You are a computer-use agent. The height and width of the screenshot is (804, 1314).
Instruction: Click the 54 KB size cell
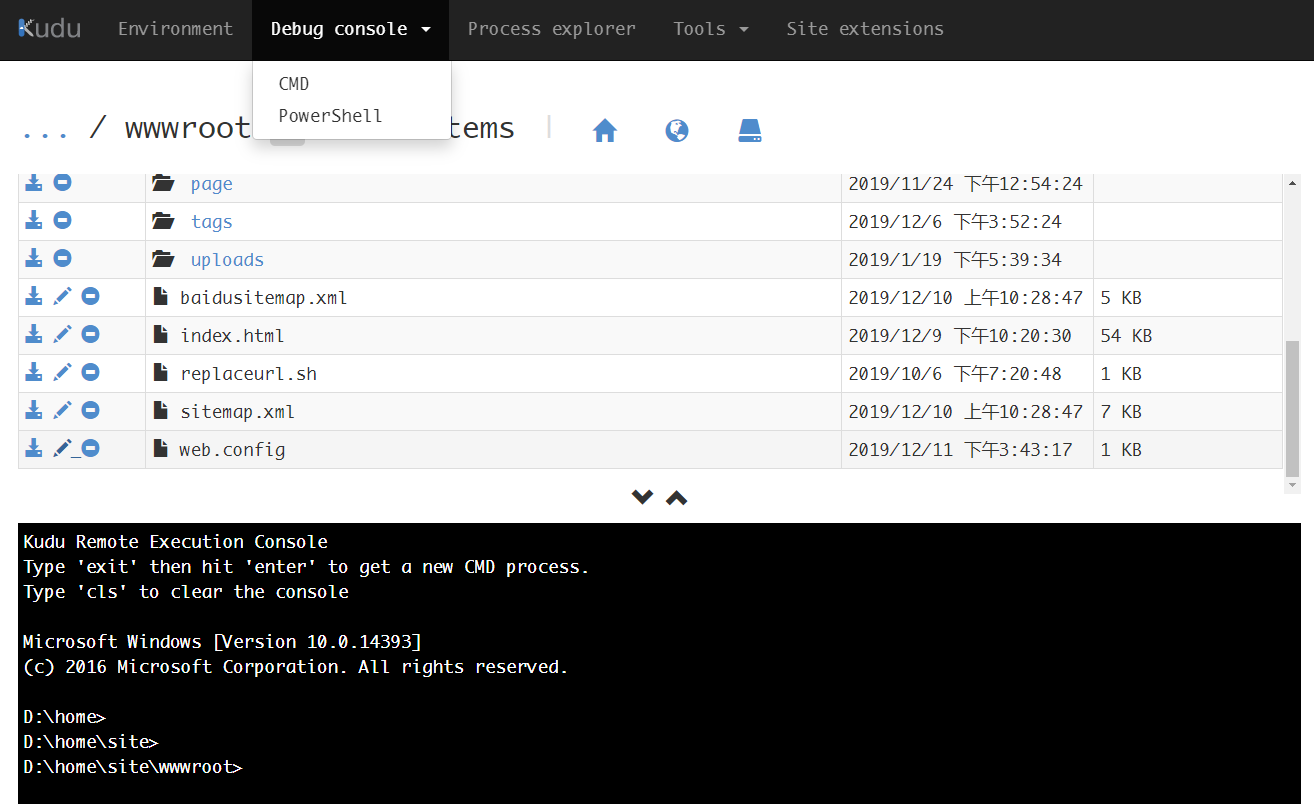pos(1188,336)
